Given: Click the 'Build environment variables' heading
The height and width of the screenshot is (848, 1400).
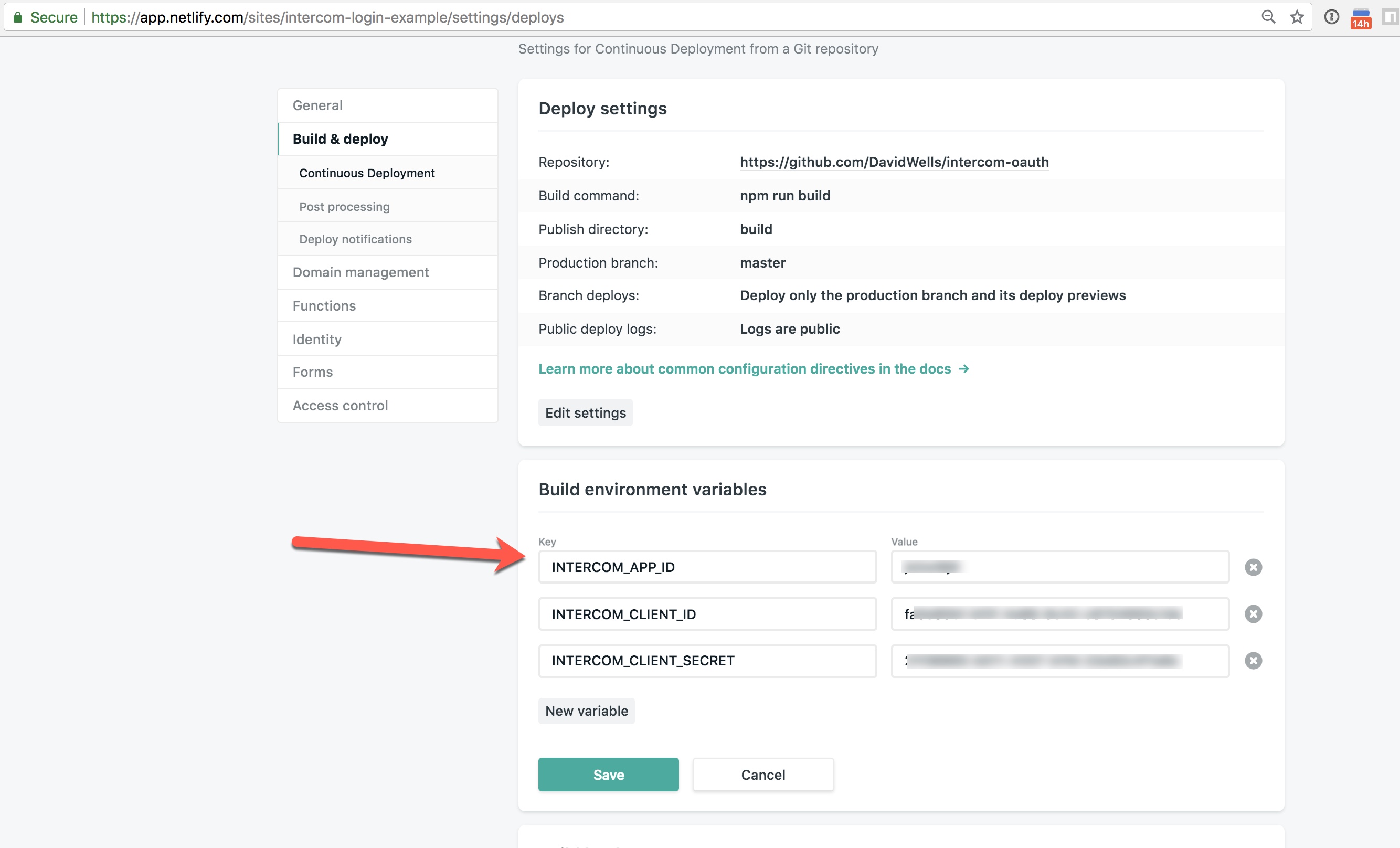Looking at the screenshot, I should tap(652, 489).
